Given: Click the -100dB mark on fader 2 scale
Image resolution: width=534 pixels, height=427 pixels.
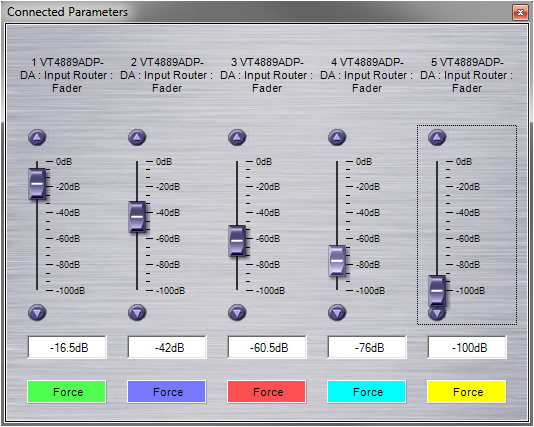Looking at the screenshot, I should [170, 291].
